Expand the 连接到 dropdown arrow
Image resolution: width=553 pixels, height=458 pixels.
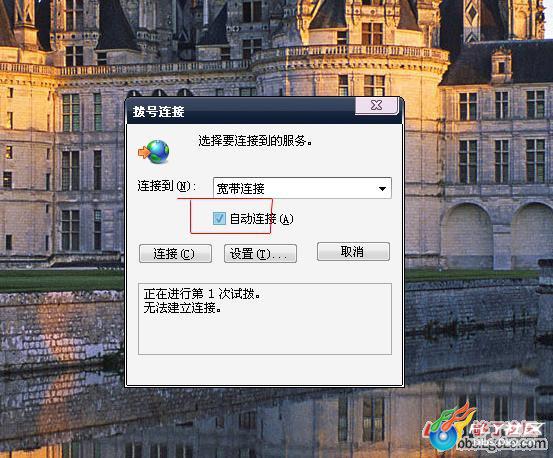point(382,189)
